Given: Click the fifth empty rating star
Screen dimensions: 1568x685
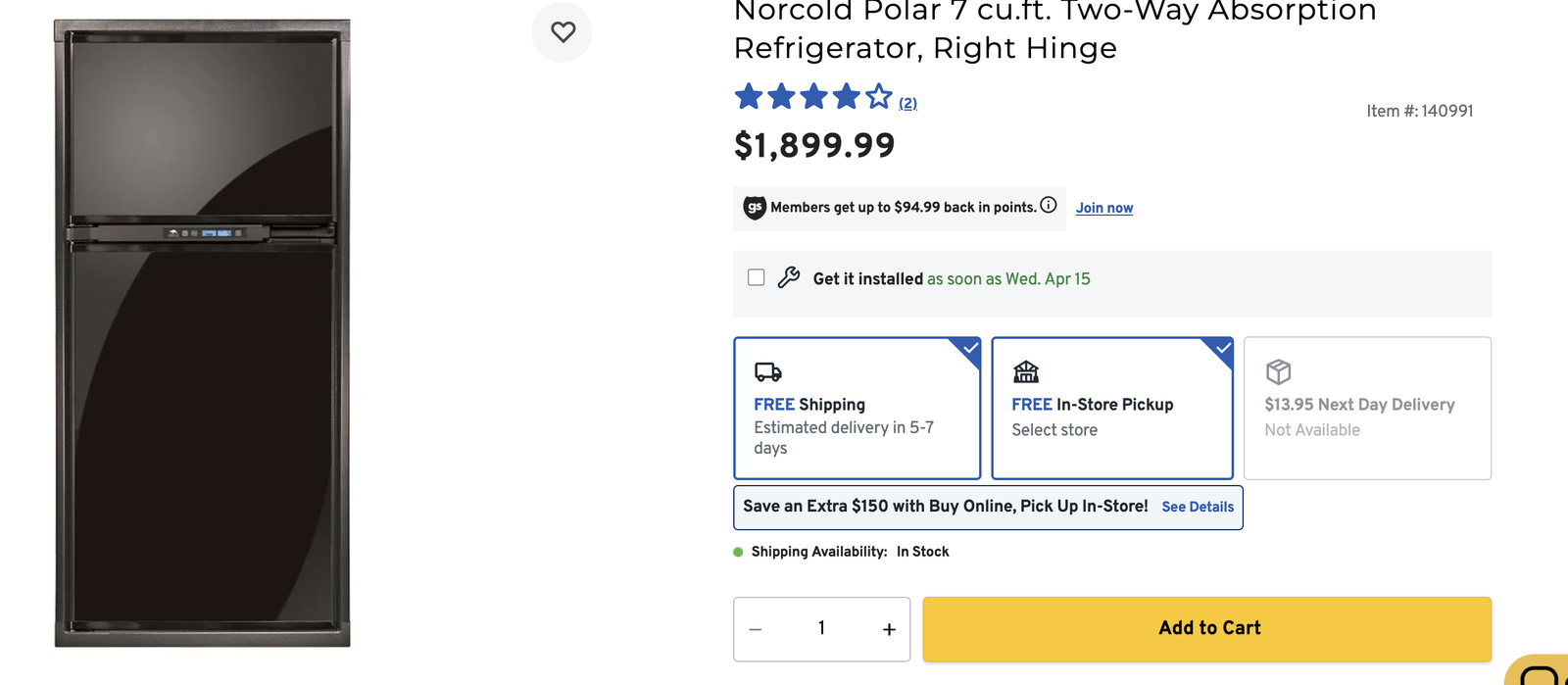Looking at the screenshot, I should [879, 97].
